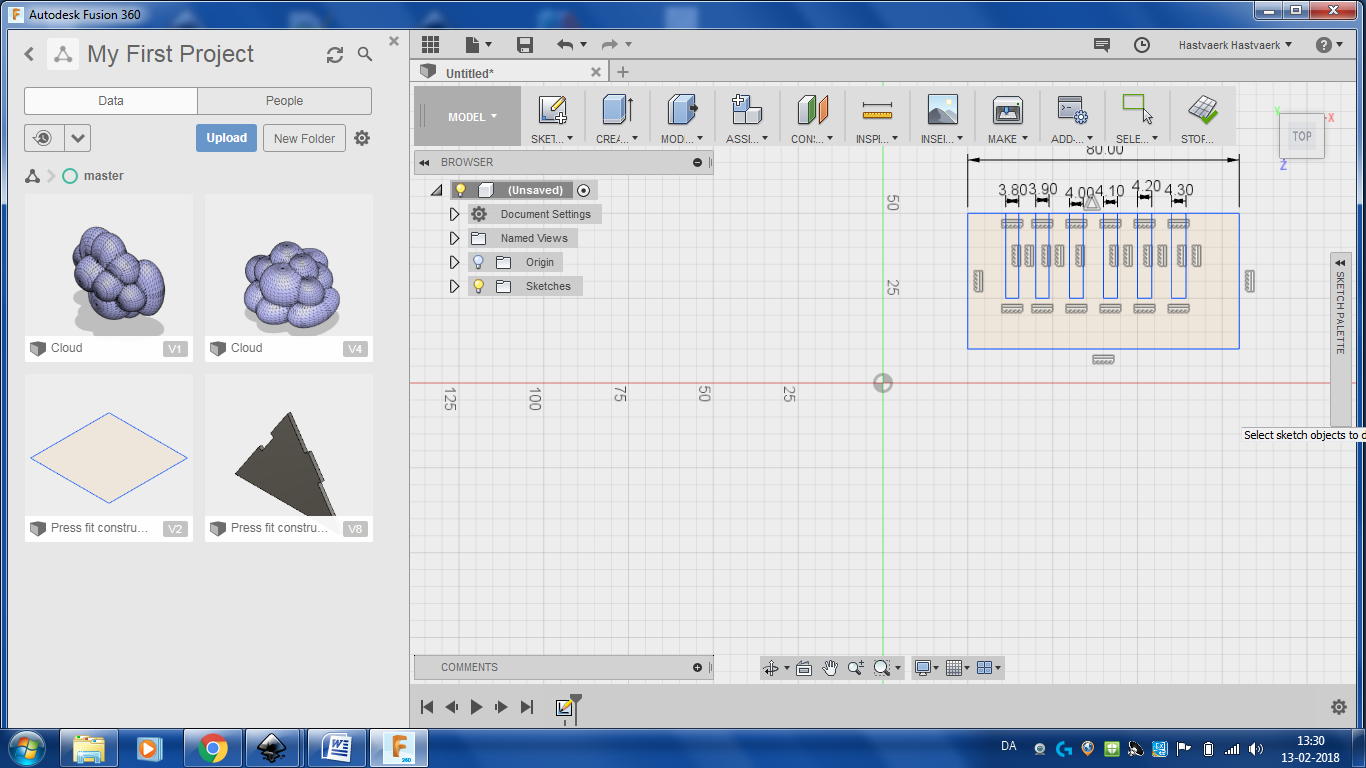Create a New Folder

305,138
